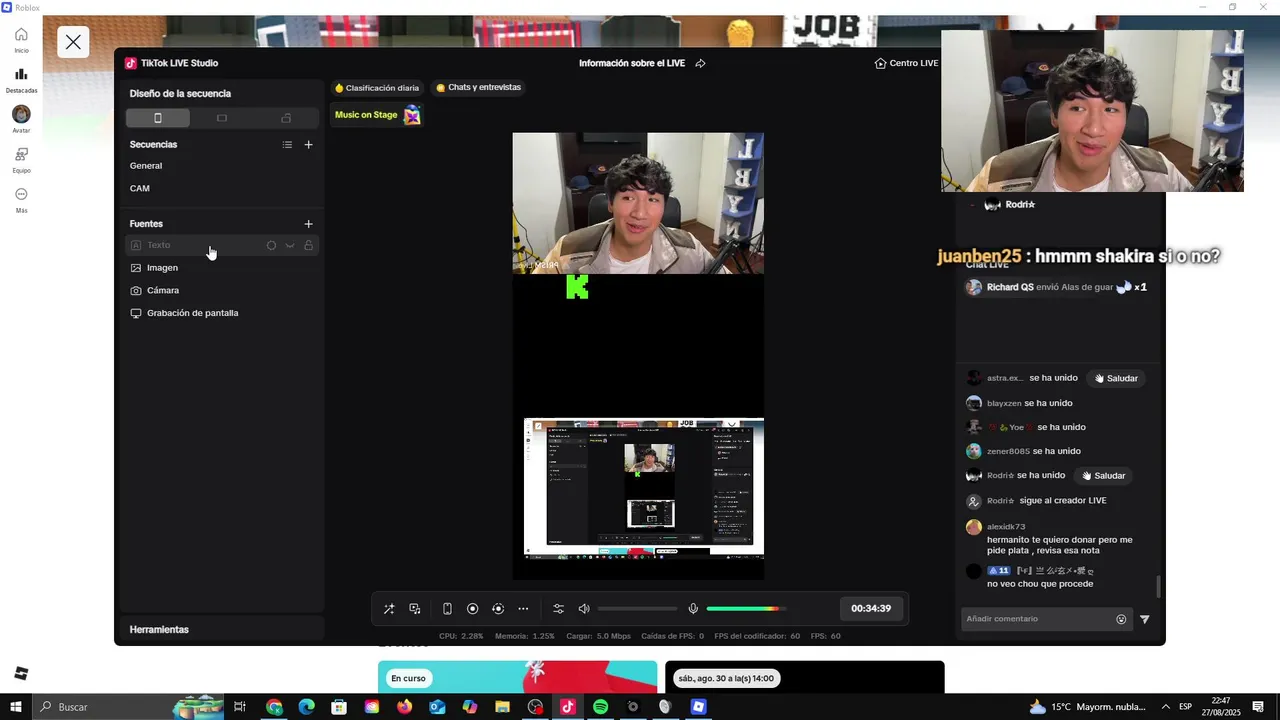Open the emoji picker in comment box

coord(1121,619)
